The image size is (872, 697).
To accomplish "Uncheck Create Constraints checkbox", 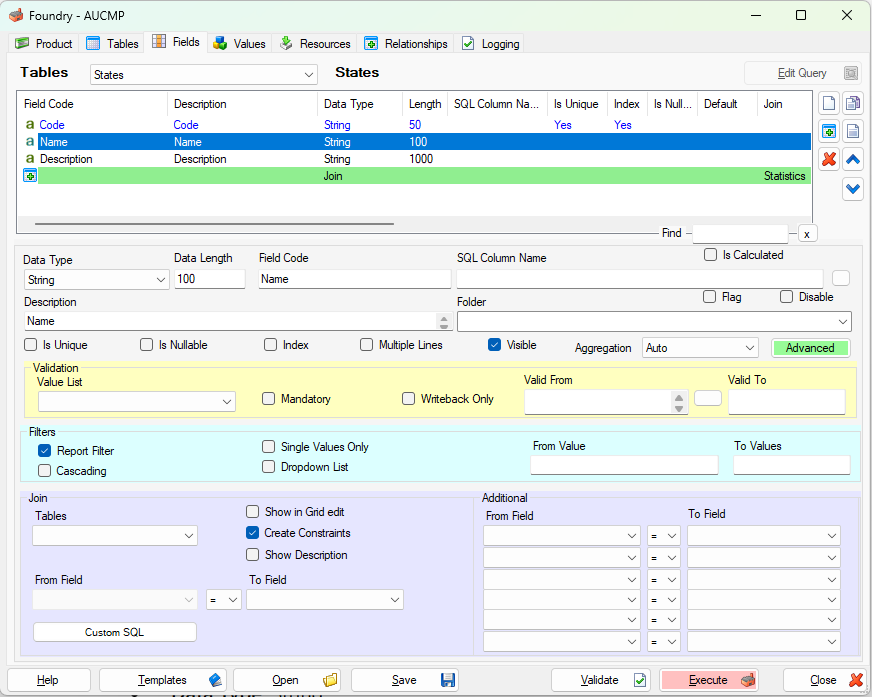I will (252, 533).
